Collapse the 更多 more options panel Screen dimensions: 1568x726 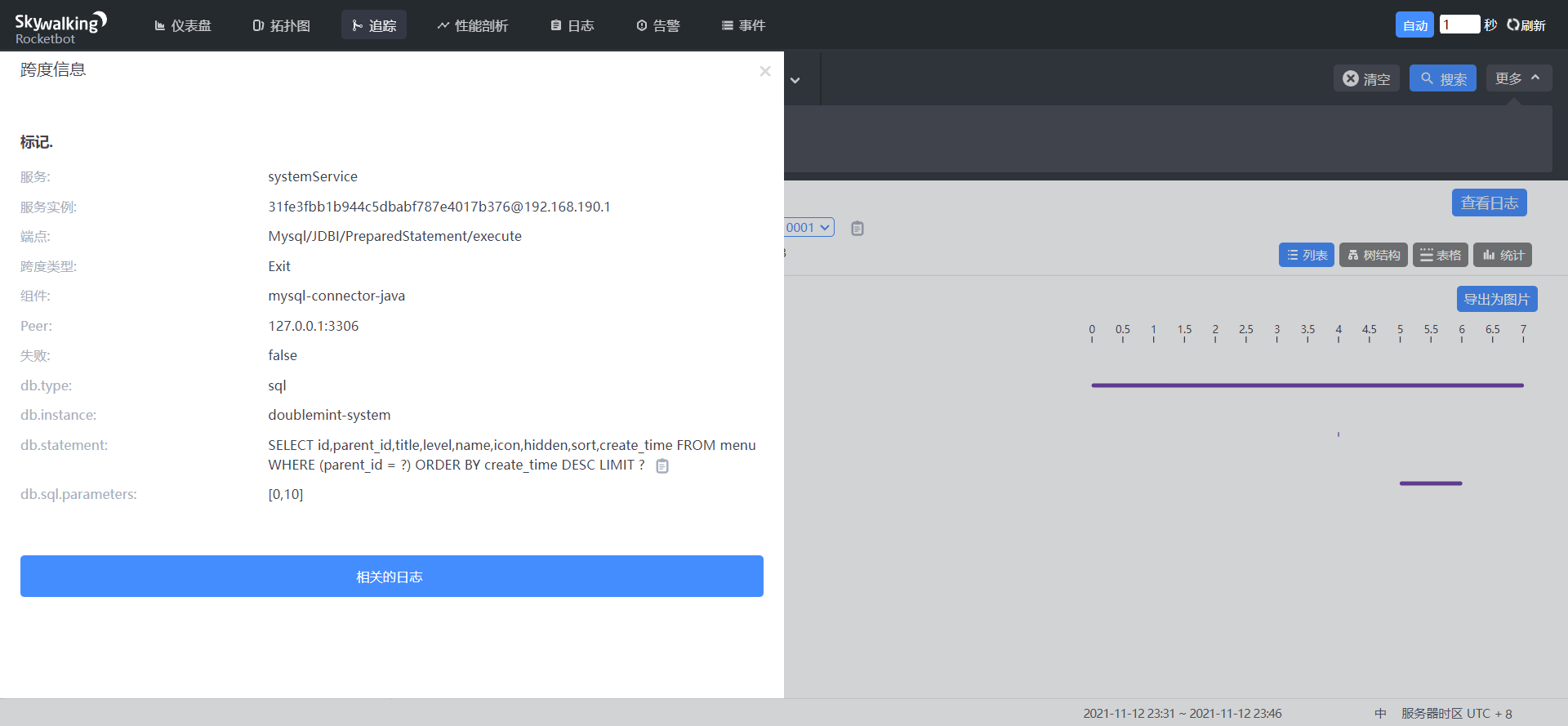tap(1518, 78)
